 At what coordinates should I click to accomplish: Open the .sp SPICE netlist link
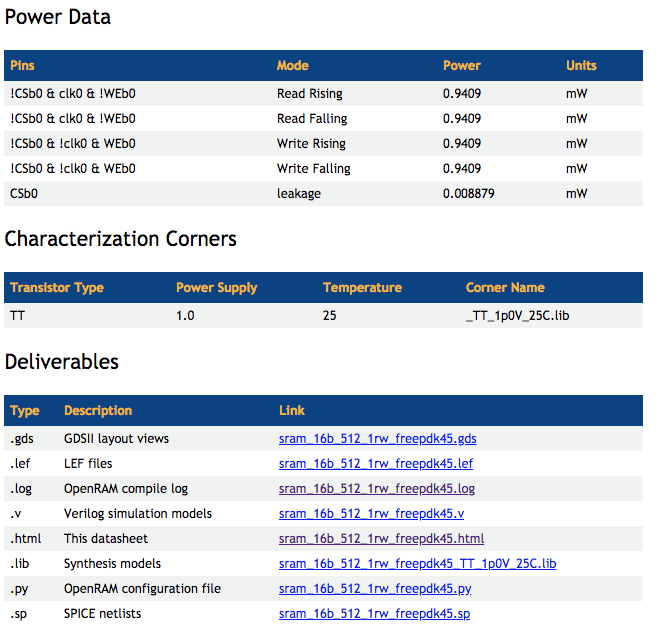click(374, 614)
